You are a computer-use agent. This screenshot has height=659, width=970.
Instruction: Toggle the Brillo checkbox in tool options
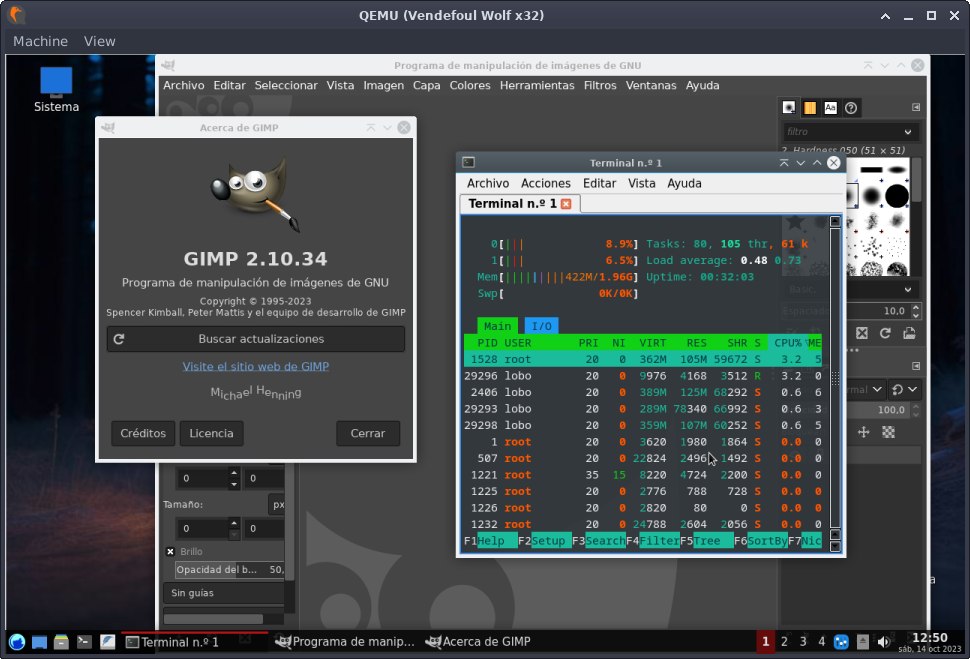pos(170,551)
